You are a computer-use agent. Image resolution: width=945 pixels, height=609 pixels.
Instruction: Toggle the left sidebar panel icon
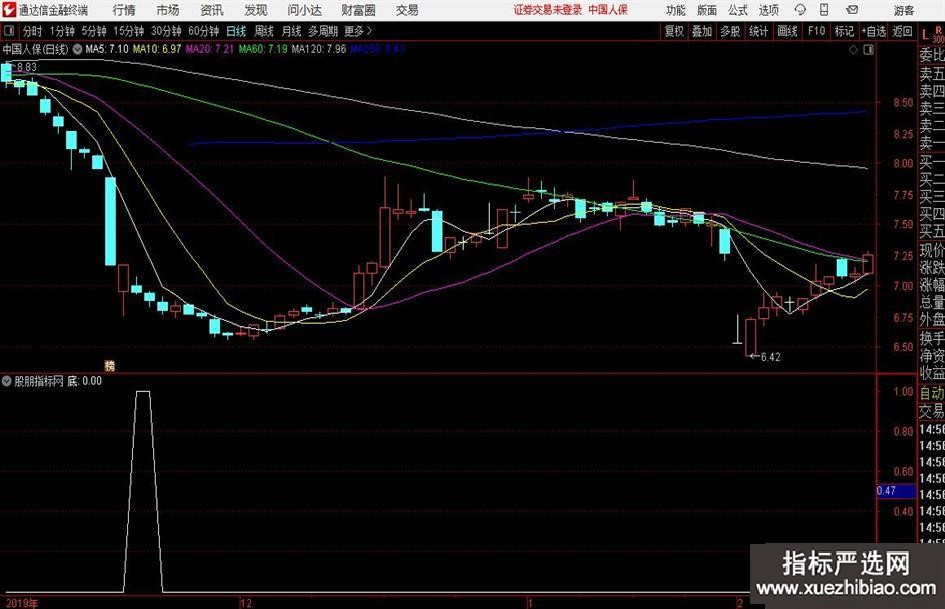click(x=9, y=31)
